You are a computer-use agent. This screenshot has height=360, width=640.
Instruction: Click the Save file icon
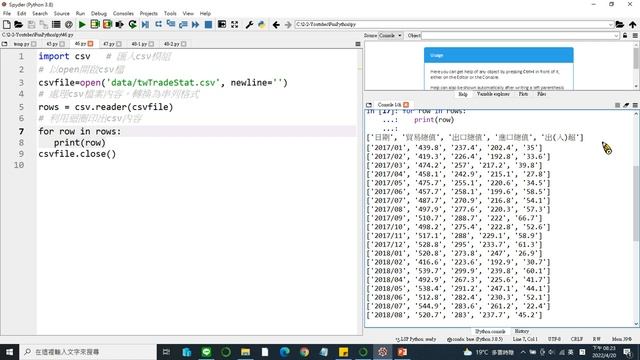coord(31,24)
